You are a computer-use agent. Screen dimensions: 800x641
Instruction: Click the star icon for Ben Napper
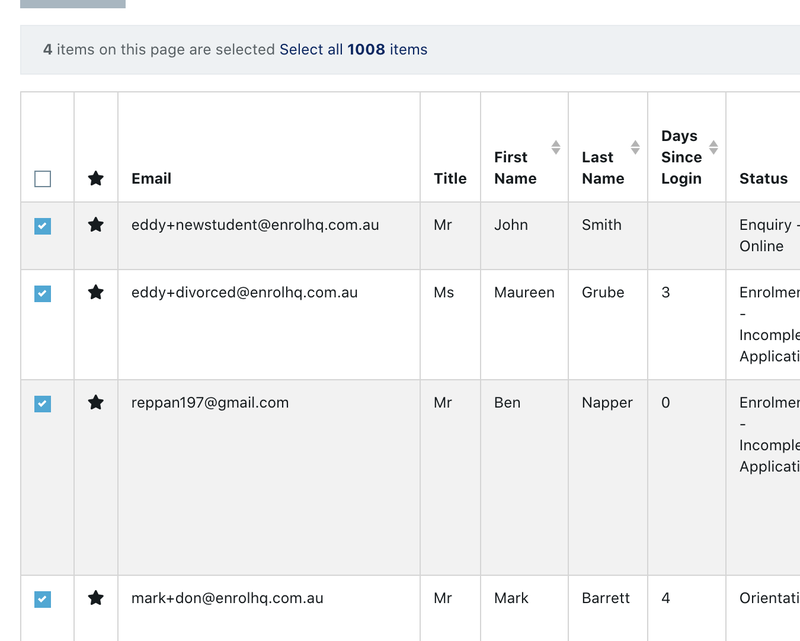pyautogui.click(x=96, y=403)
